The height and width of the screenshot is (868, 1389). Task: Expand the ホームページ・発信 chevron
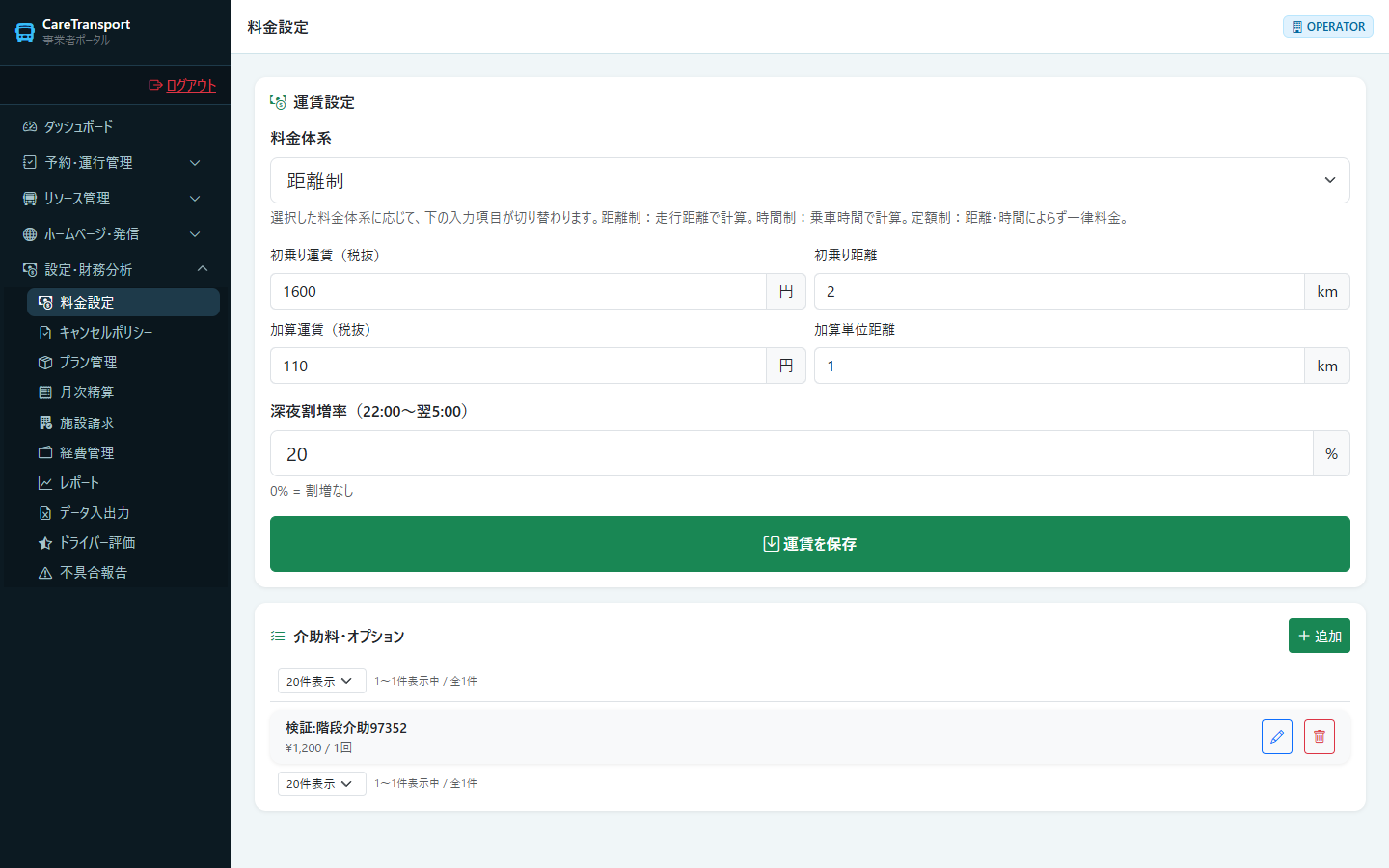(195, 233)
